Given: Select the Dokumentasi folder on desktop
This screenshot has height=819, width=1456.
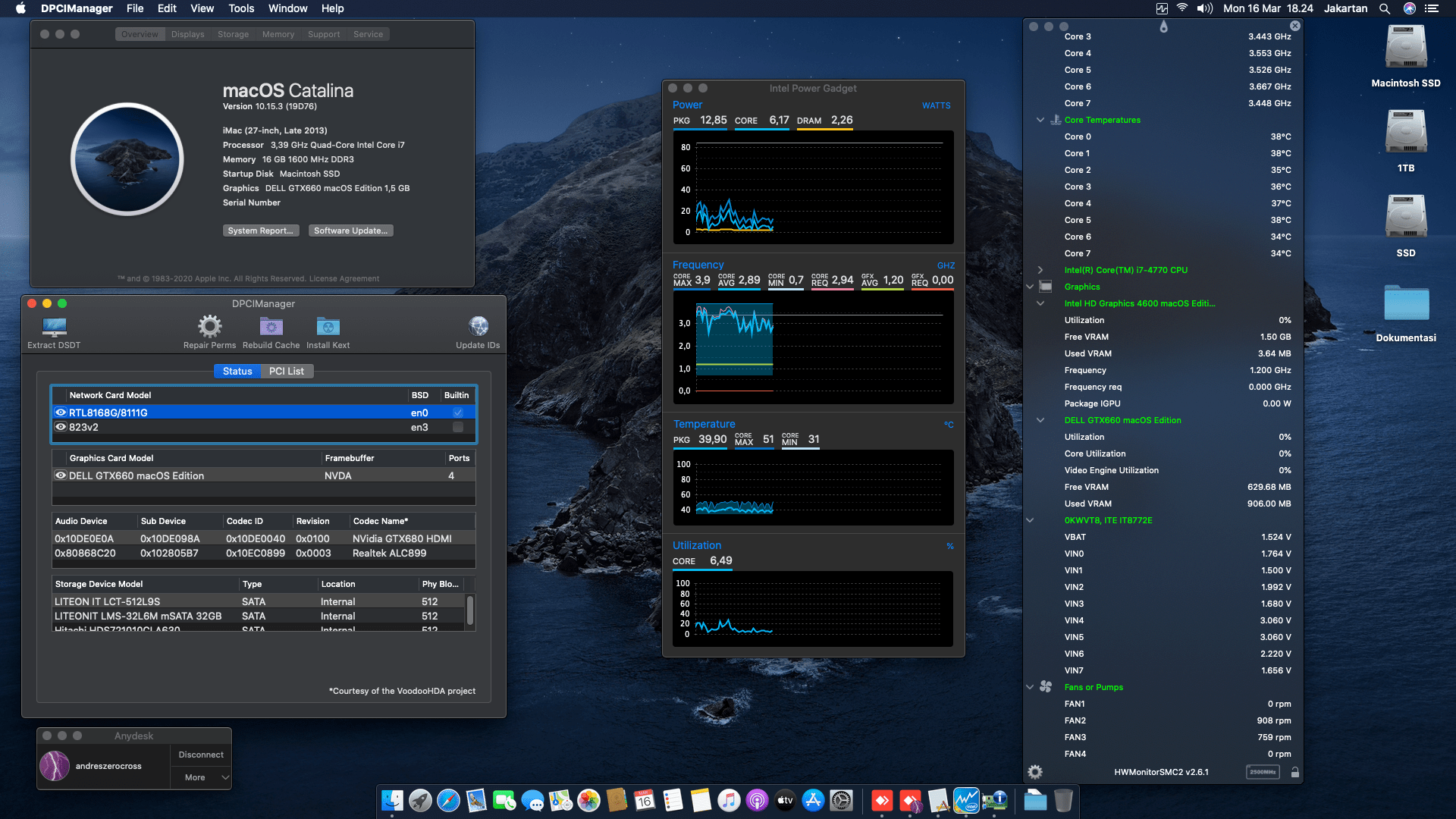Looking at the screenshot, I should coord(1406,312).
